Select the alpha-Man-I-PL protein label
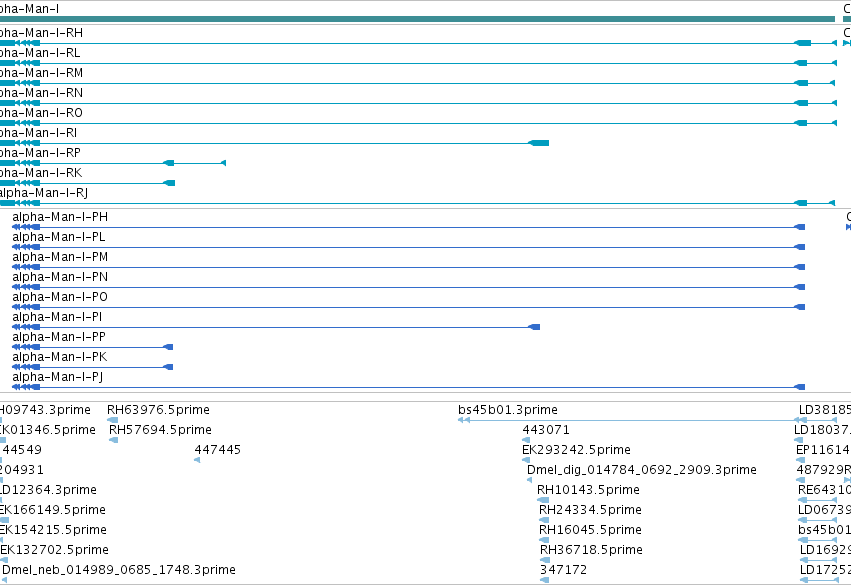Viewport: 851px width, 585px height. point(59,237)
